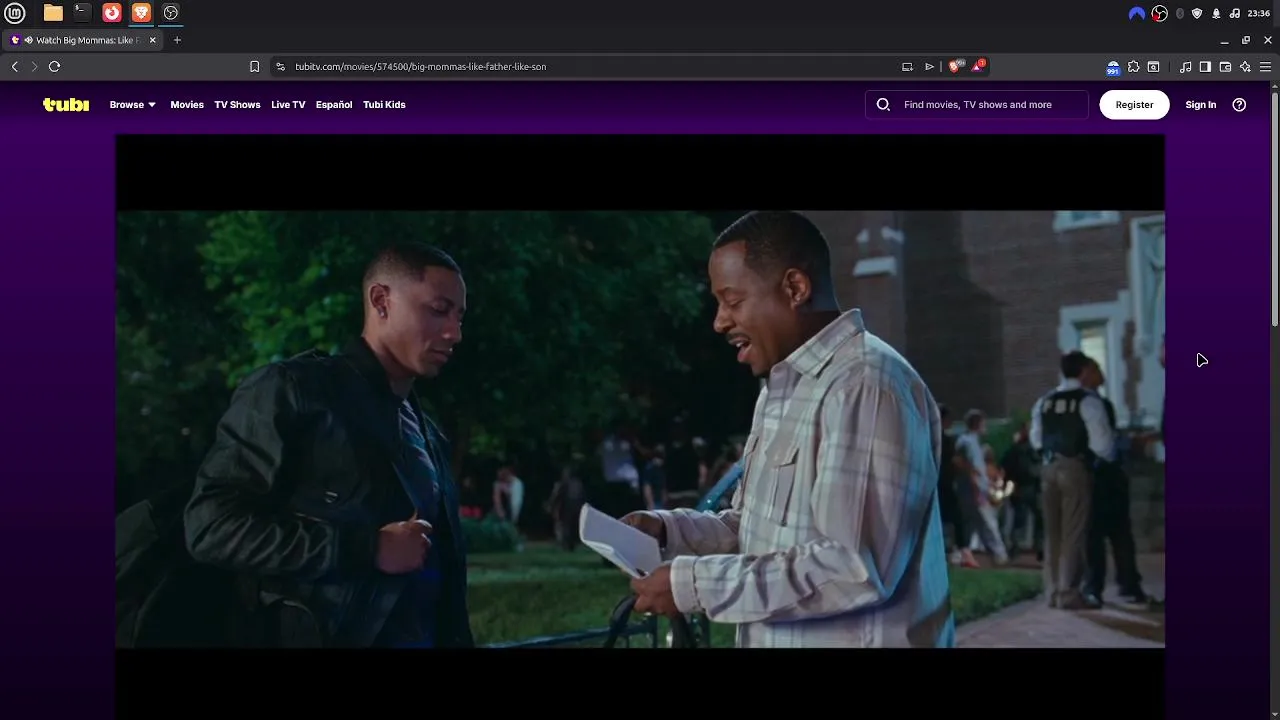Open the sound music-note tray icon
This screenshot has height=720, width=1280.
[1235, 13]
